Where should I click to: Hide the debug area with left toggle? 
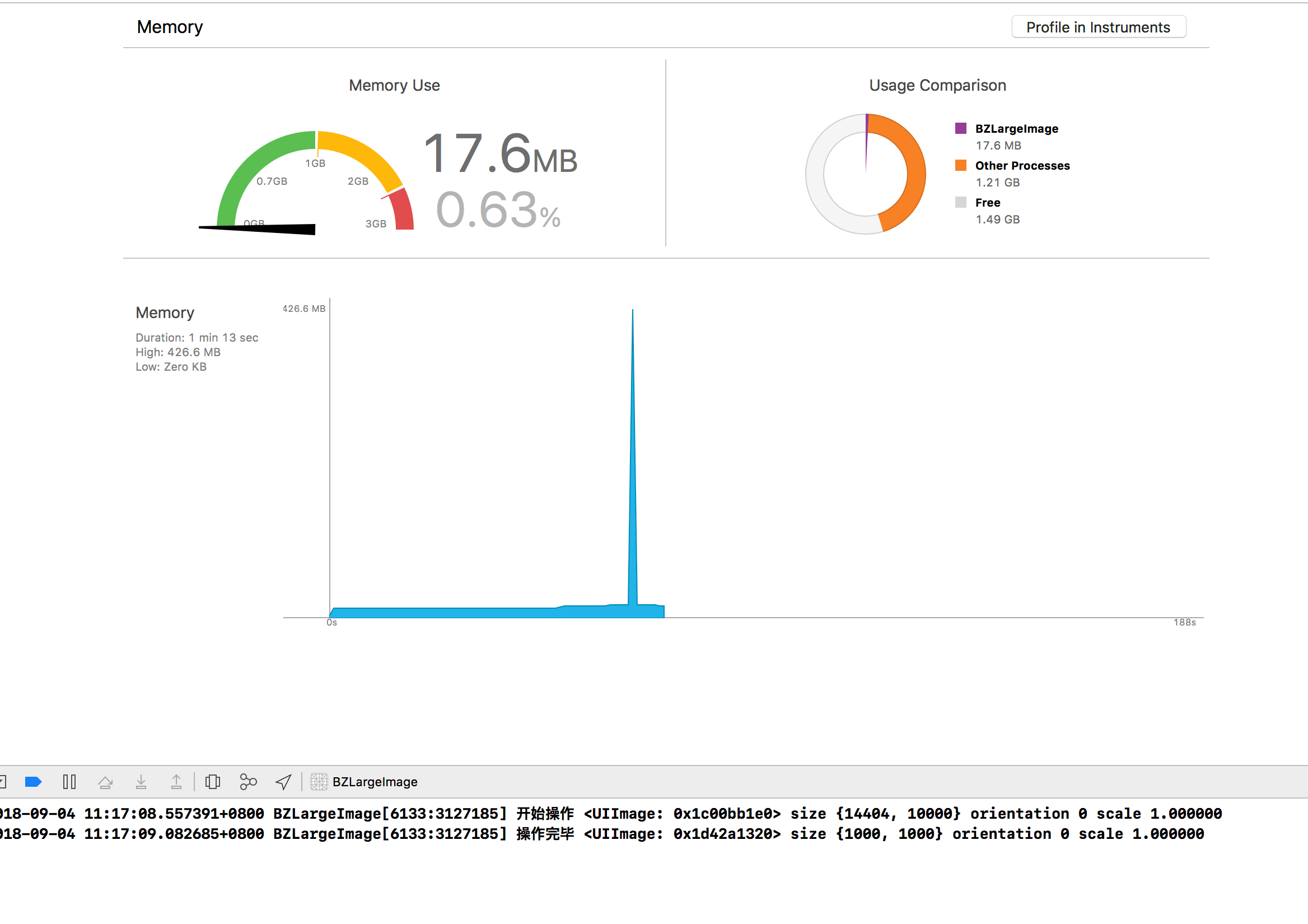(x=2, y=782)
